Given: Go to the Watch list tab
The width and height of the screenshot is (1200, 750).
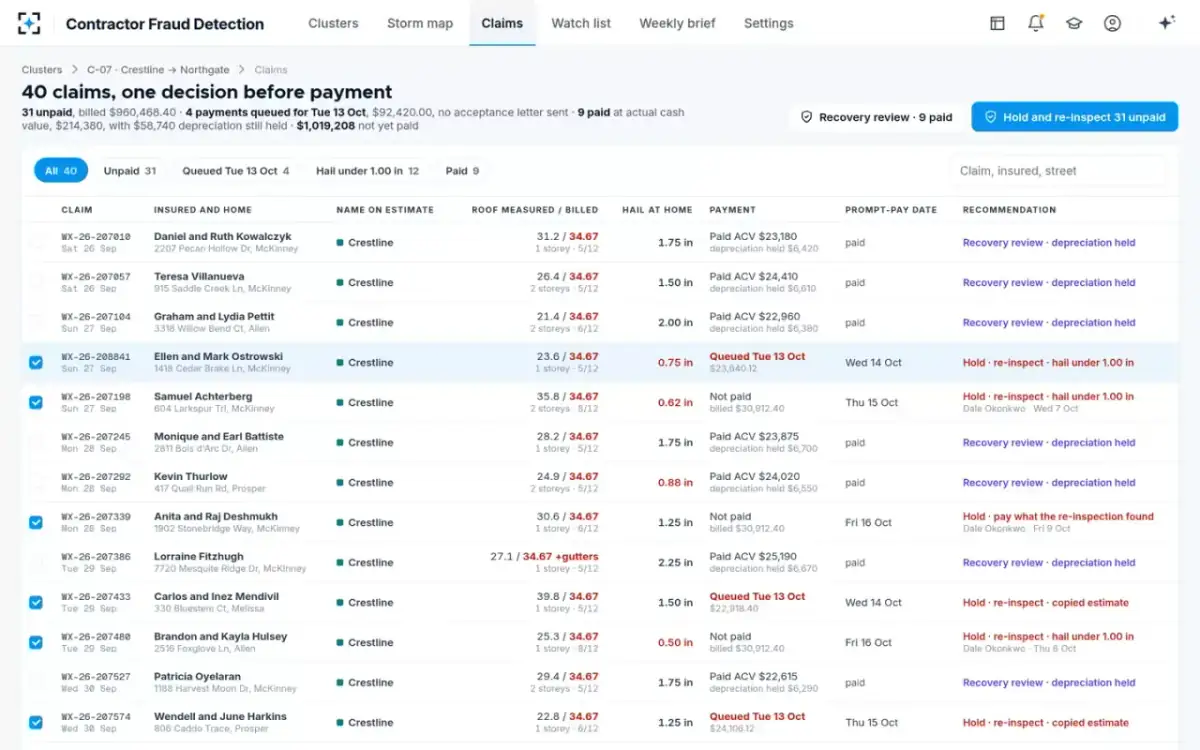Looking at the screenshot, I should tap(581, 23).
